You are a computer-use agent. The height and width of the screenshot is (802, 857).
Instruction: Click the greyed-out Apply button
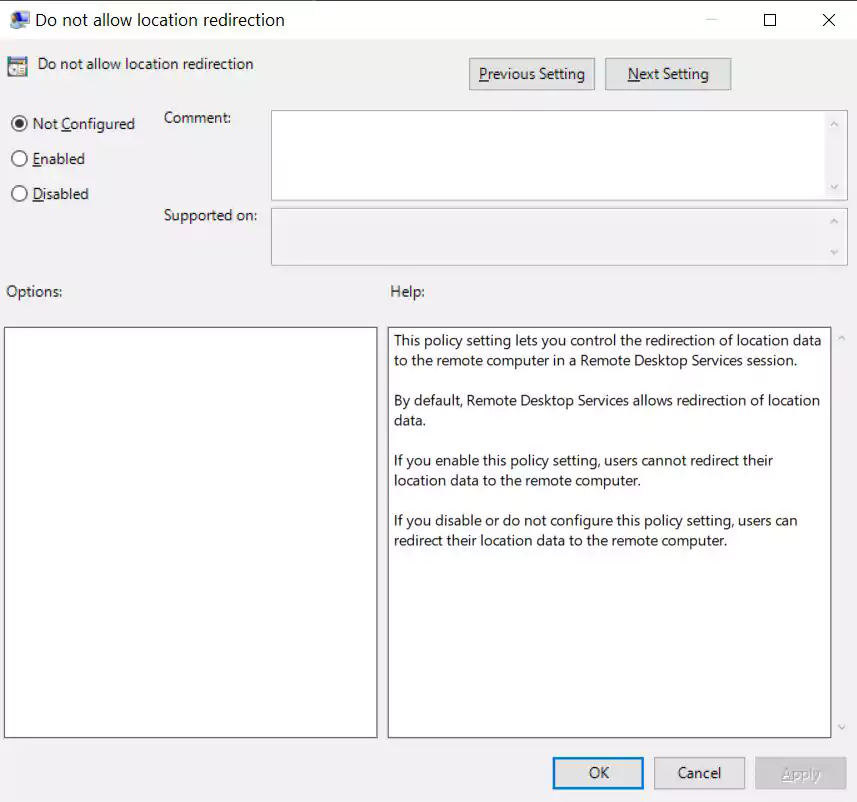coord(800,772)
